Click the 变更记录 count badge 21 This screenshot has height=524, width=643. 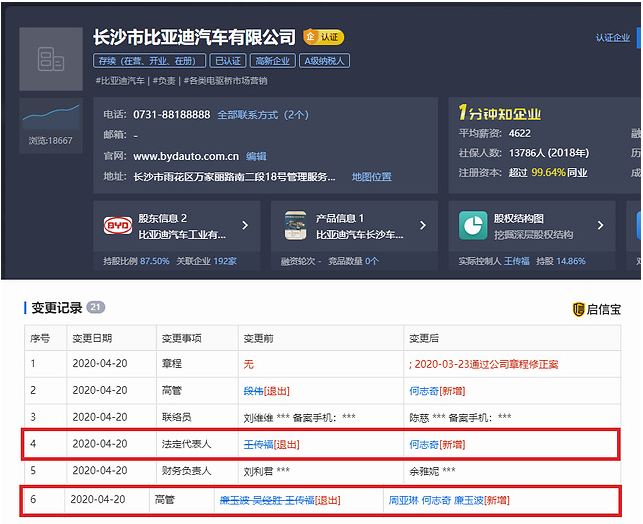click(96, 307)
